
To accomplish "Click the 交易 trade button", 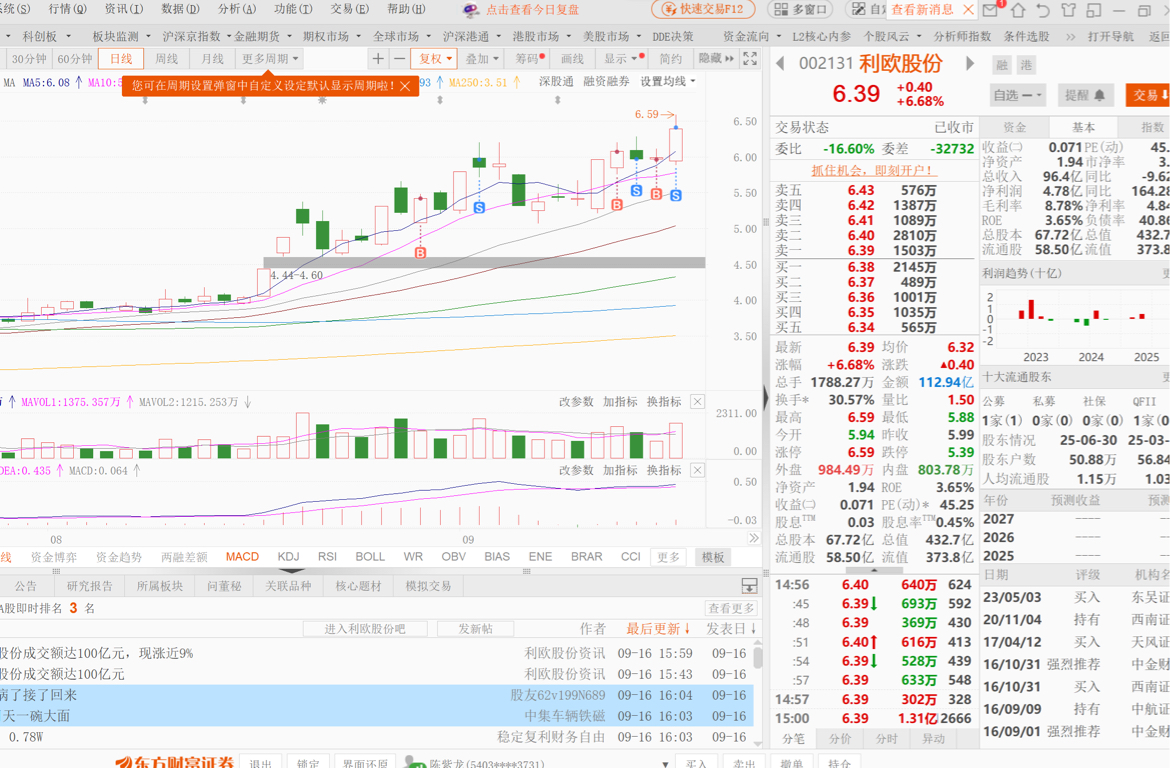I will 1150,95.
